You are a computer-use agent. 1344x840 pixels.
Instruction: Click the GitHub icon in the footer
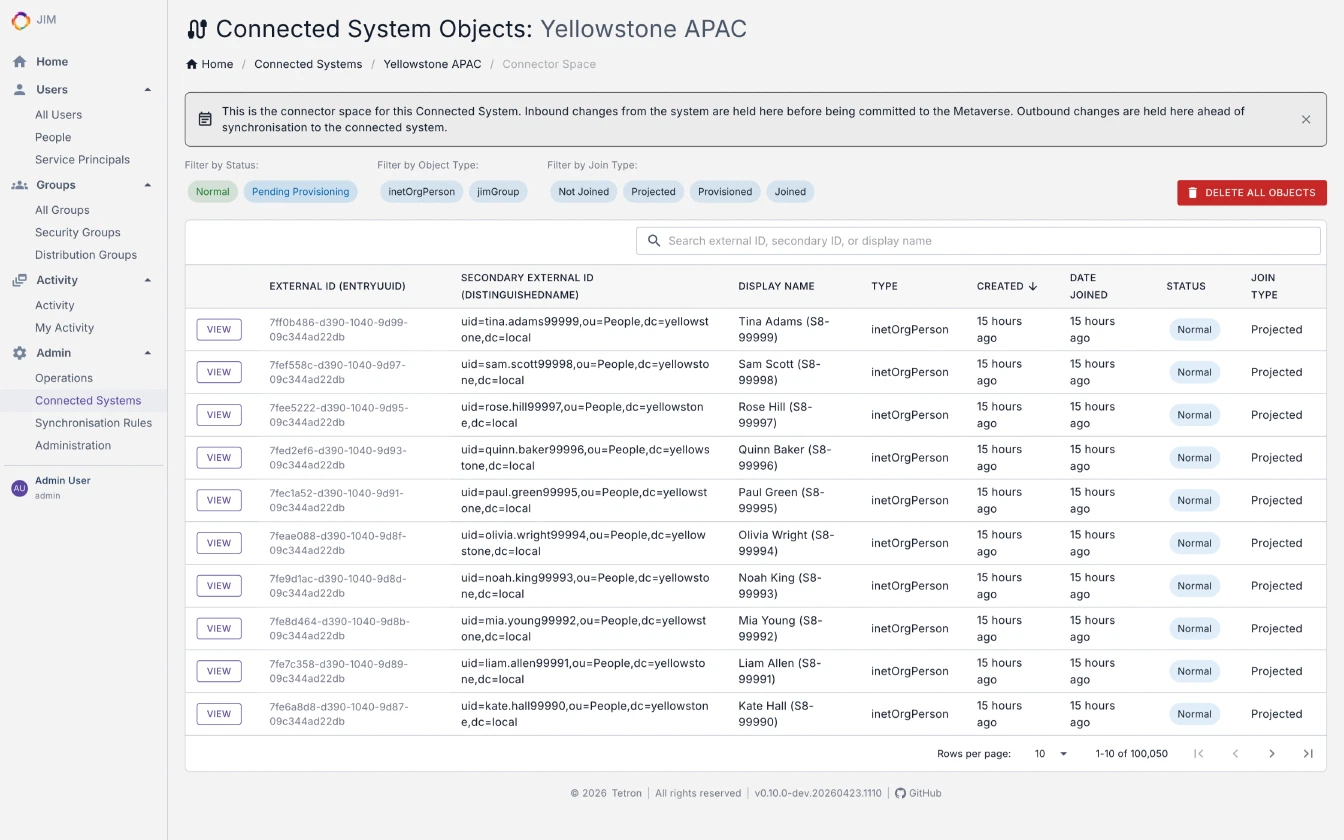(899, 793)
